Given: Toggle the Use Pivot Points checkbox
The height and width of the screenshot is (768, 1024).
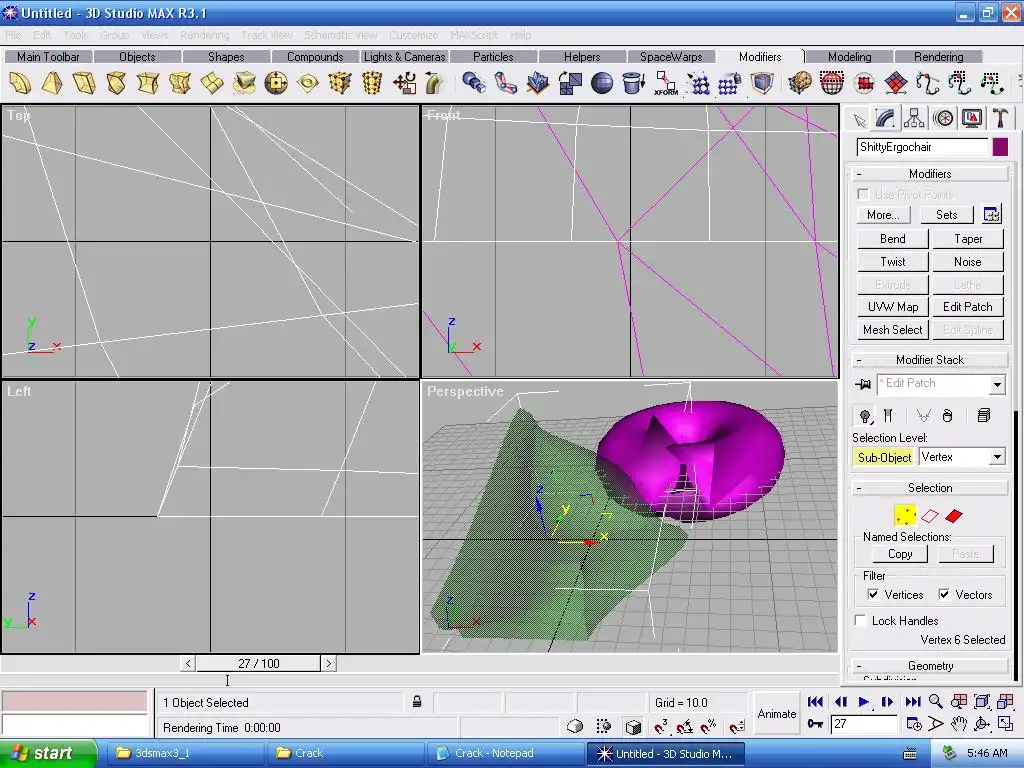Looking at the screenshot, I should point(863,194).
